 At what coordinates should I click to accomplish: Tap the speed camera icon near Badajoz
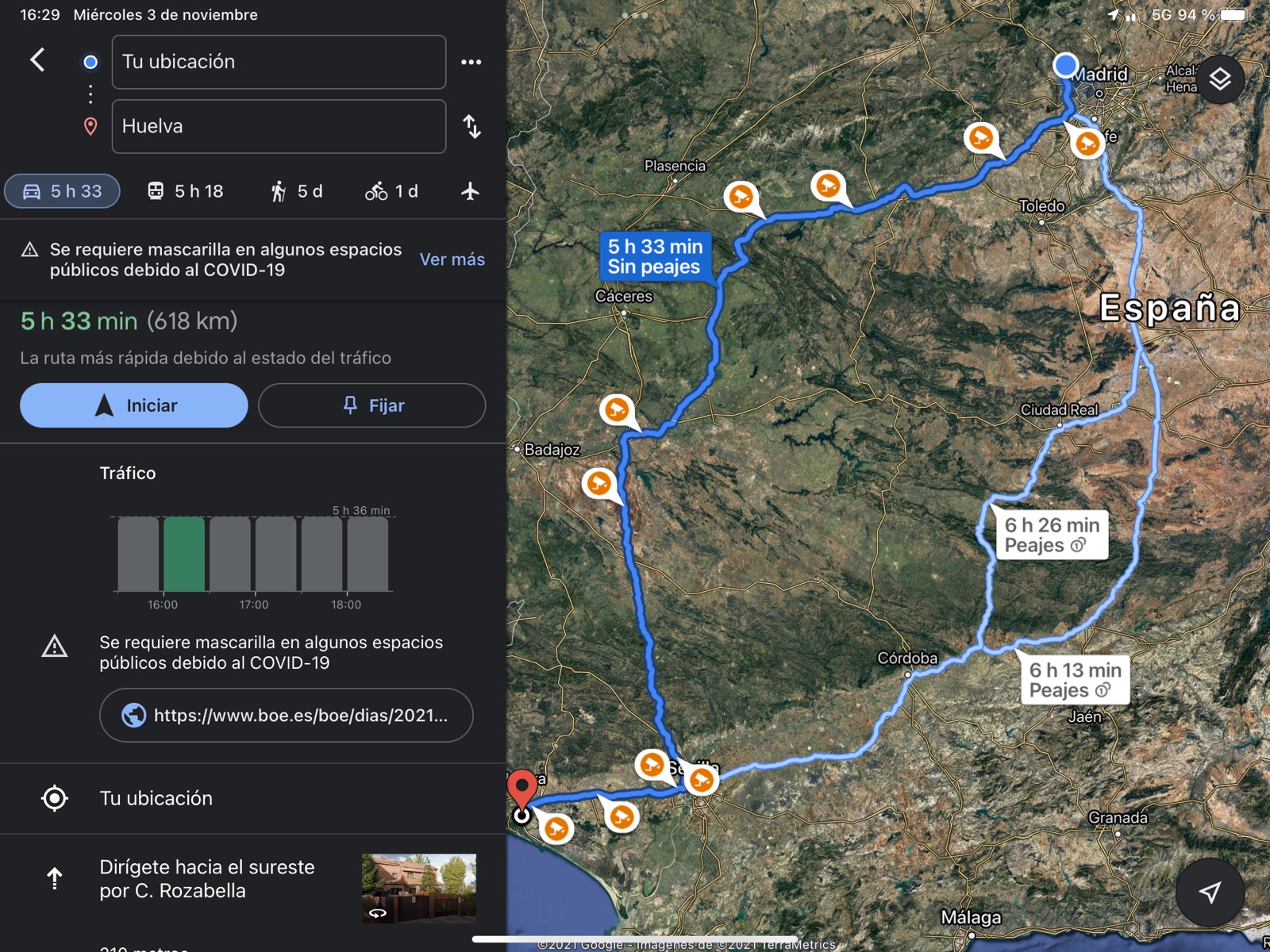point(617,410)
